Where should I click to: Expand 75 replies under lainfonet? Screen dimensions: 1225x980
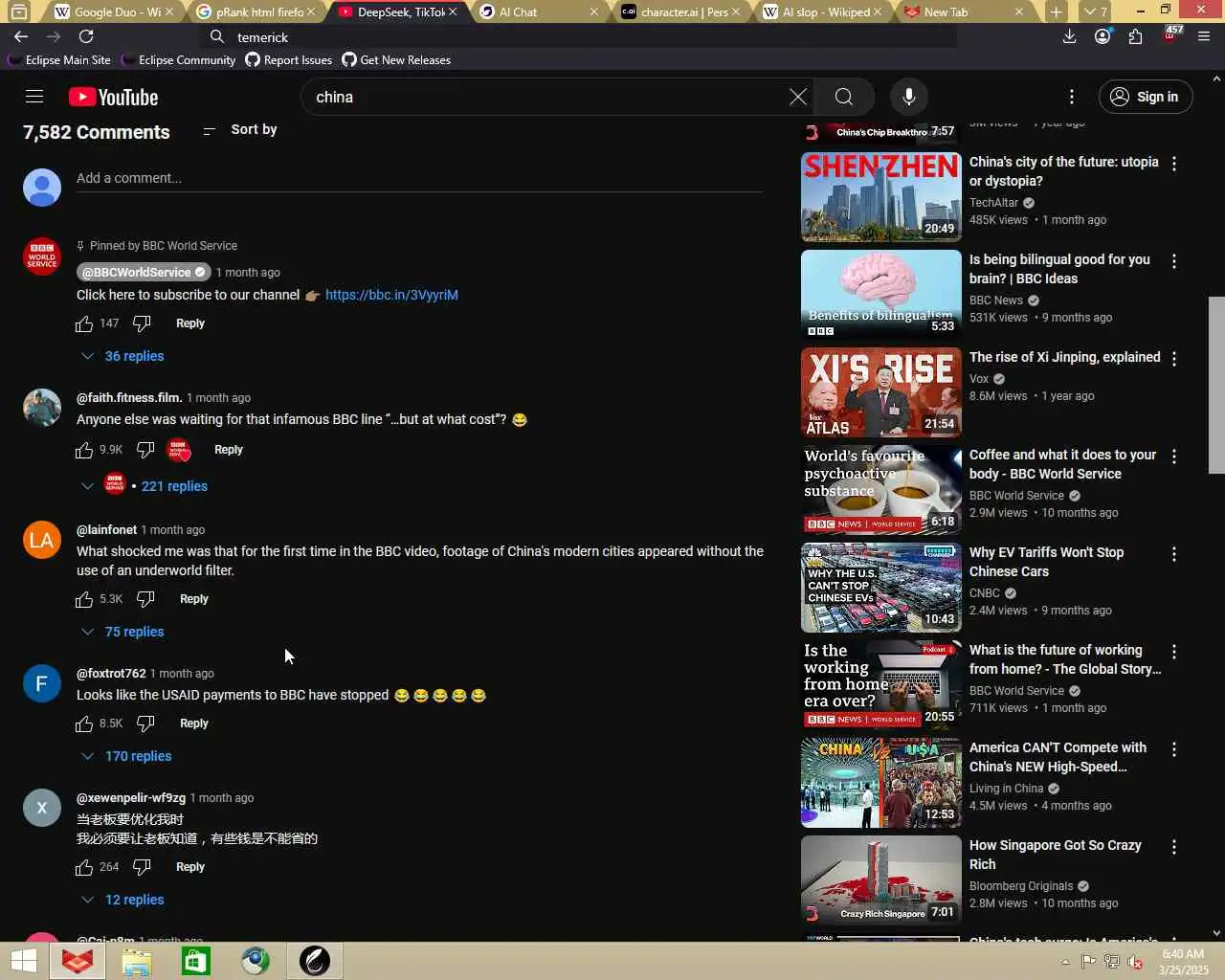(x=122, y=632)
